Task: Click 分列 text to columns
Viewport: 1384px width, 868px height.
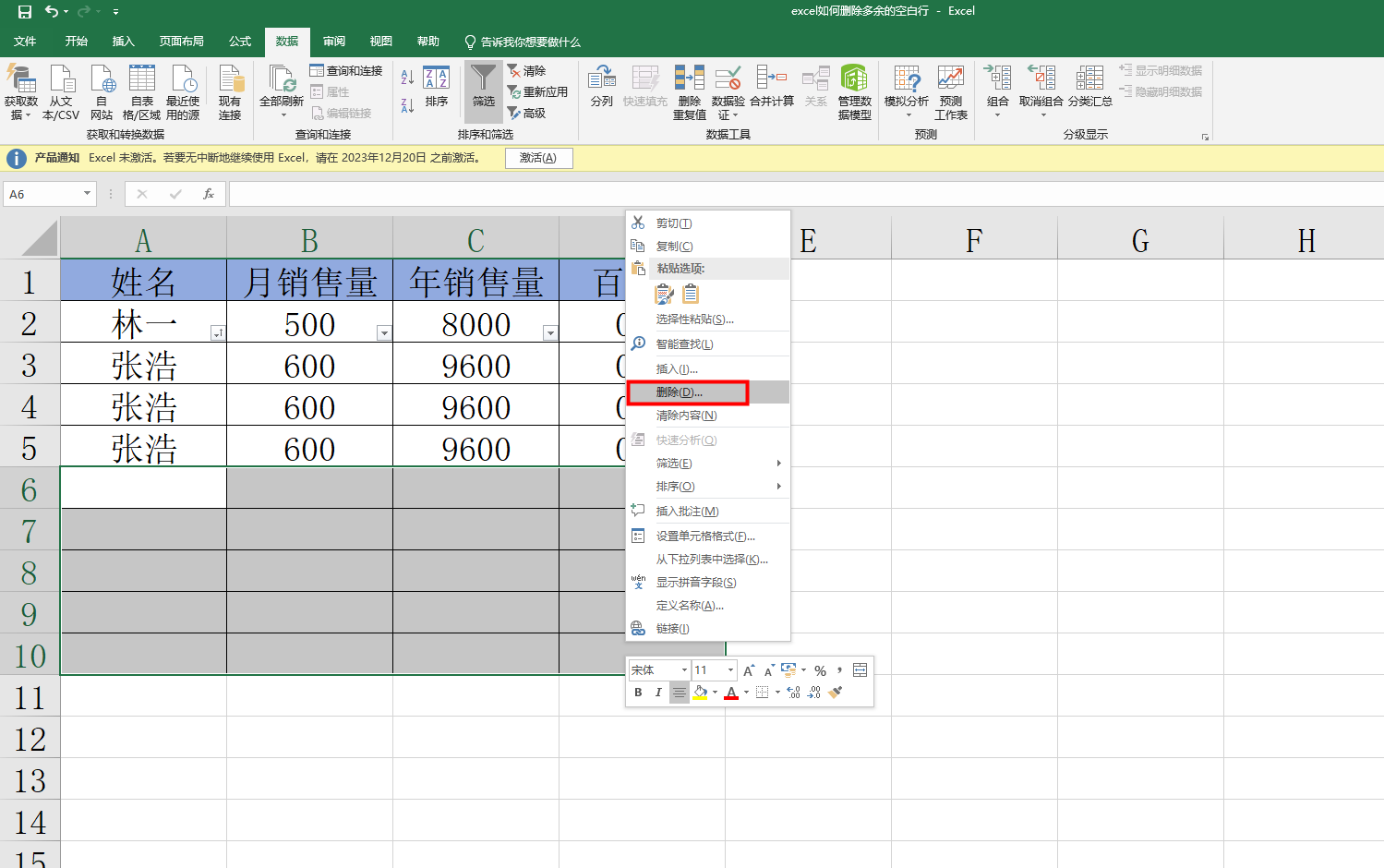Action: pyautogui.click(x=602, y=87)
